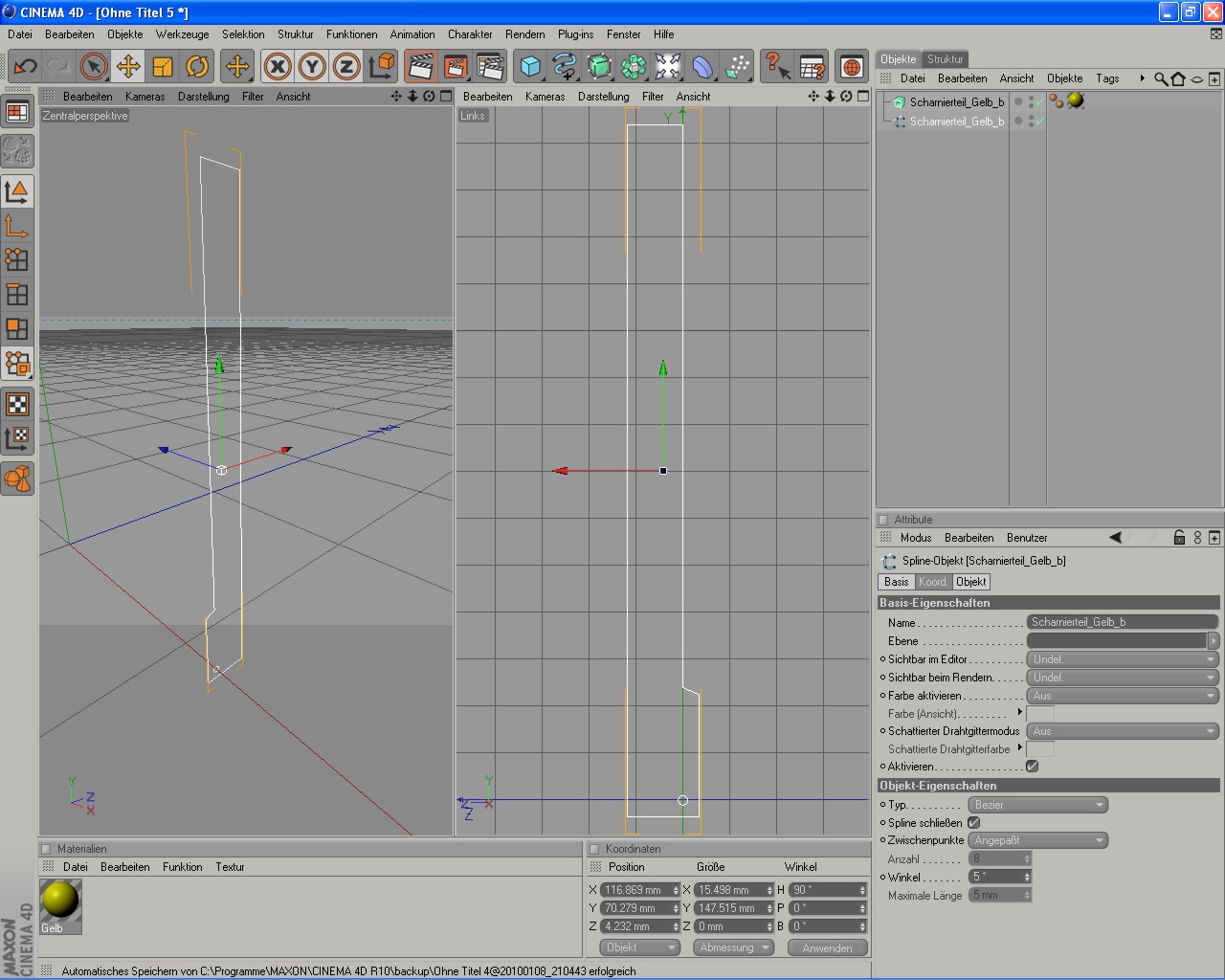Screen dimensions: 1225x980
Task: Open Sichtbar im Editor dropdown
Action: click(1122, 659)
